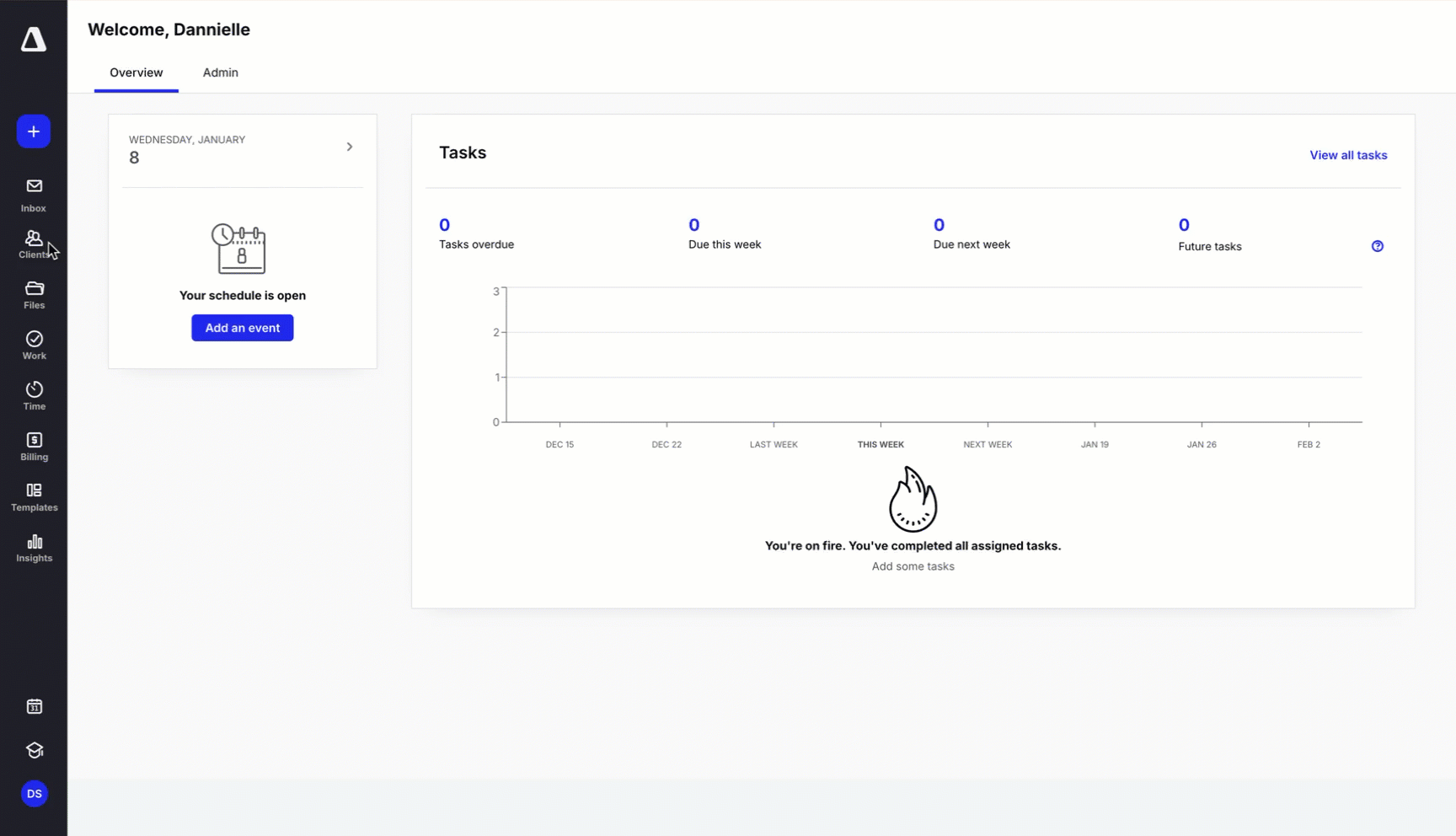This screenshot has width=1456, height=836.
Task: Open the Clients section
Action: click(x=34, y=244)
